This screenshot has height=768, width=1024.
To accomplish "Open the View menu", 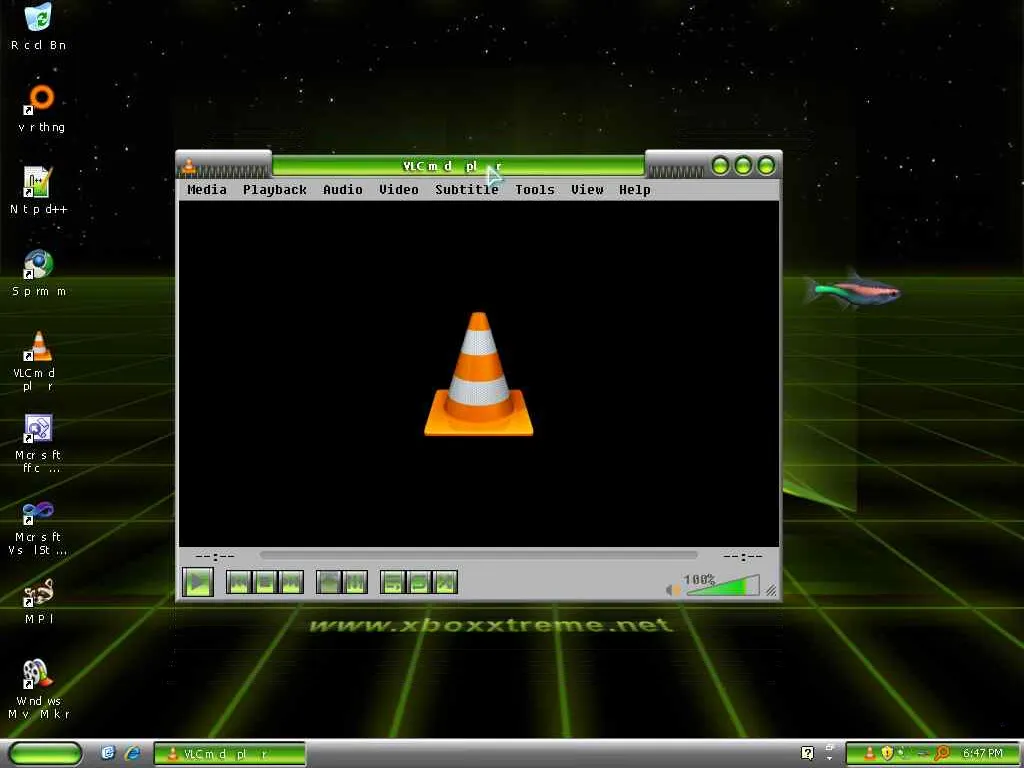I will (x=587, y=189).
